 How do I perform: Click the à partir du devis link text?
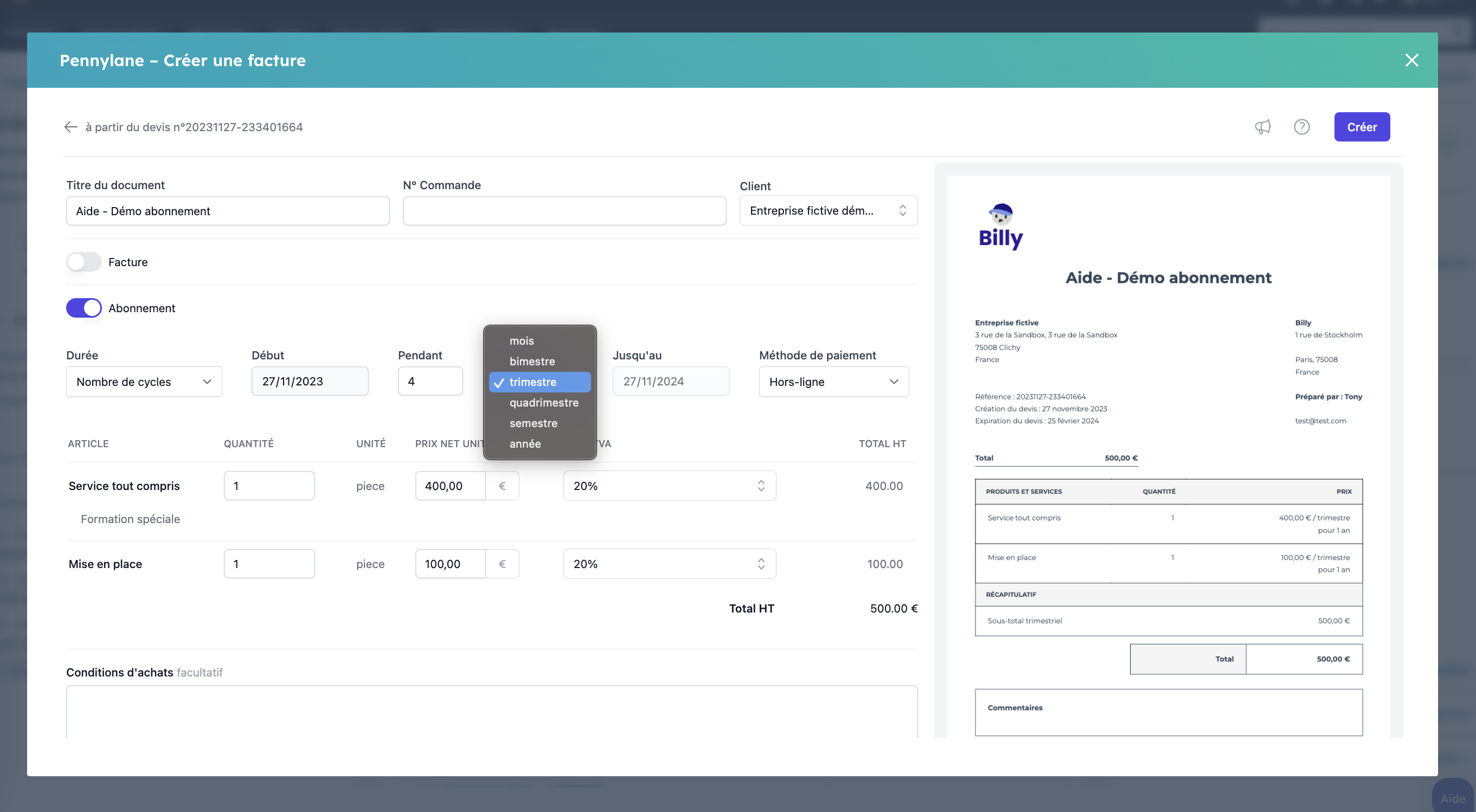(194, 127)
